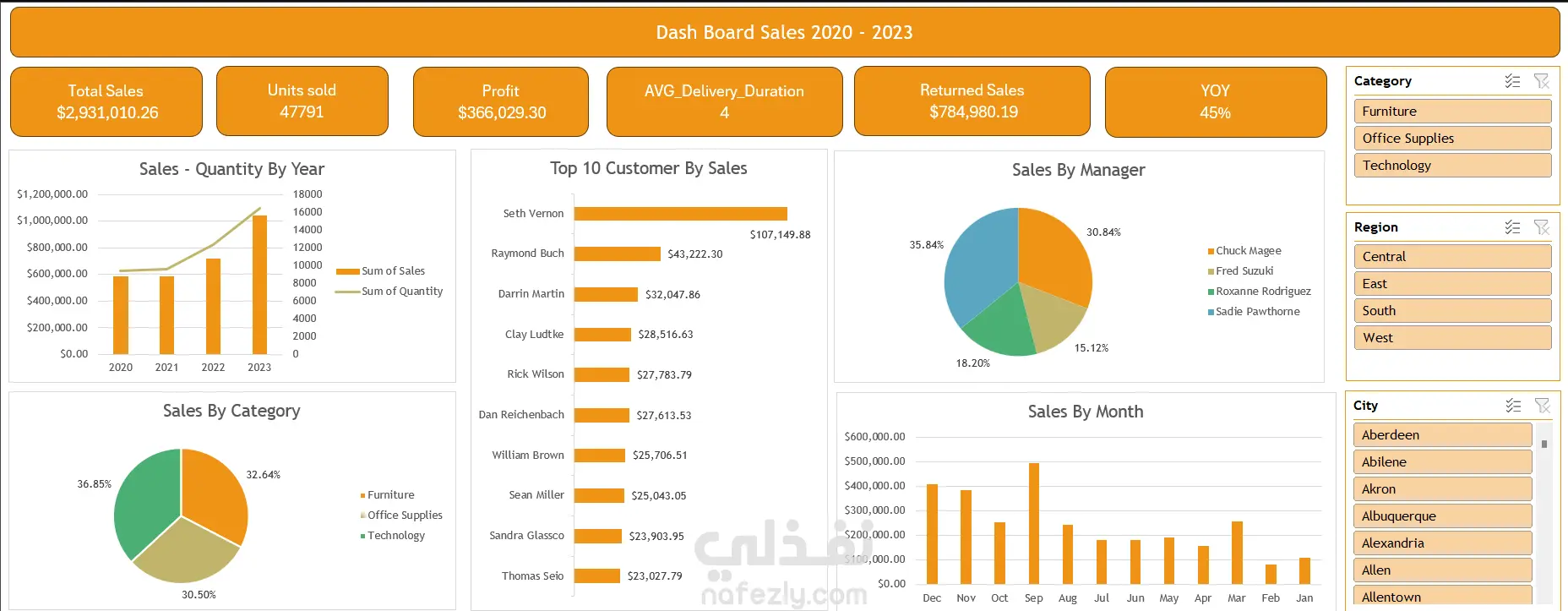The image size is (1568, 611).
Task: Click the Sadie Pawthorne legend entry
Action: point(1254,312)
